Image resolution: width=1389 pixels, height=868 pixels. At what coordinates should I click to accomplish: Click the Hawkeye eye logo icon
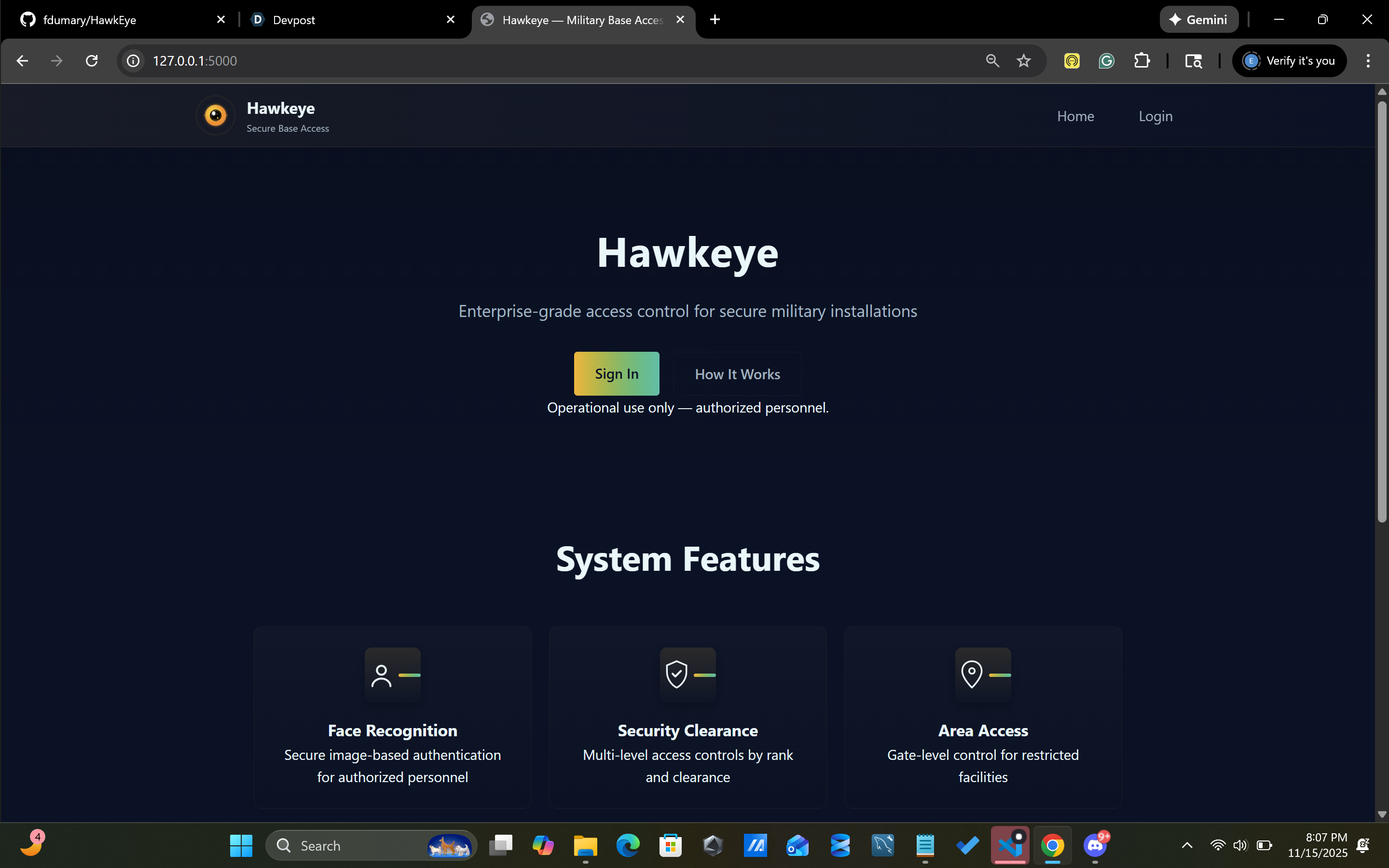[x=215, y=115]
